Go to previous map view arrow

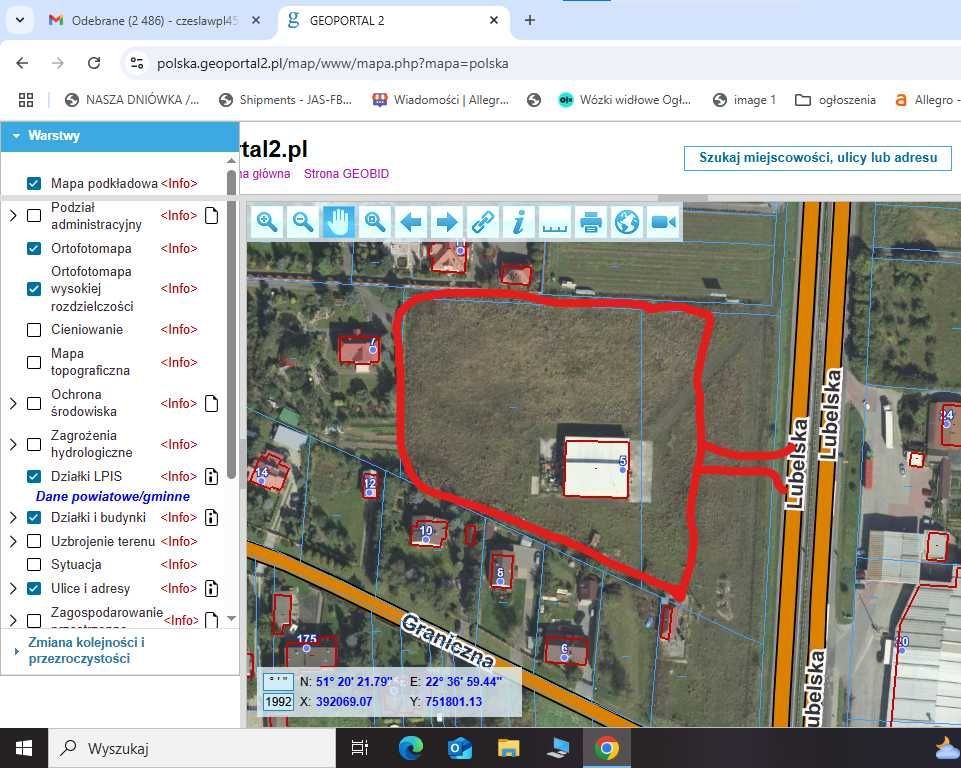(x=411, y=222)
